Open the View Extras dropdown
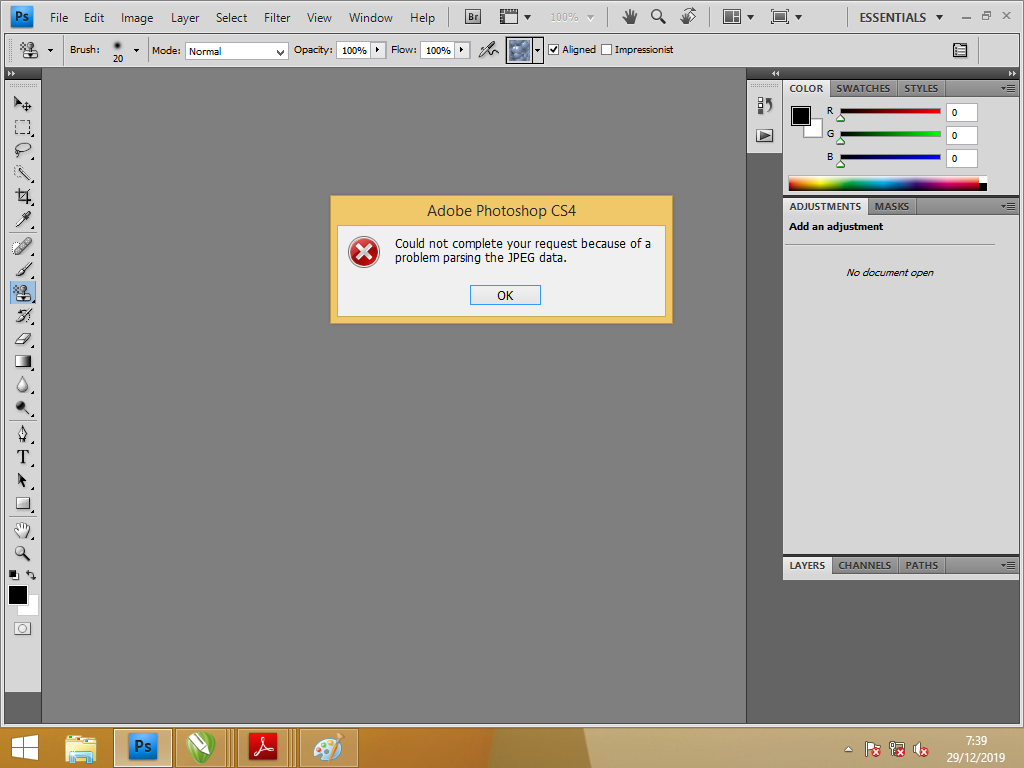 coord(515,17)
